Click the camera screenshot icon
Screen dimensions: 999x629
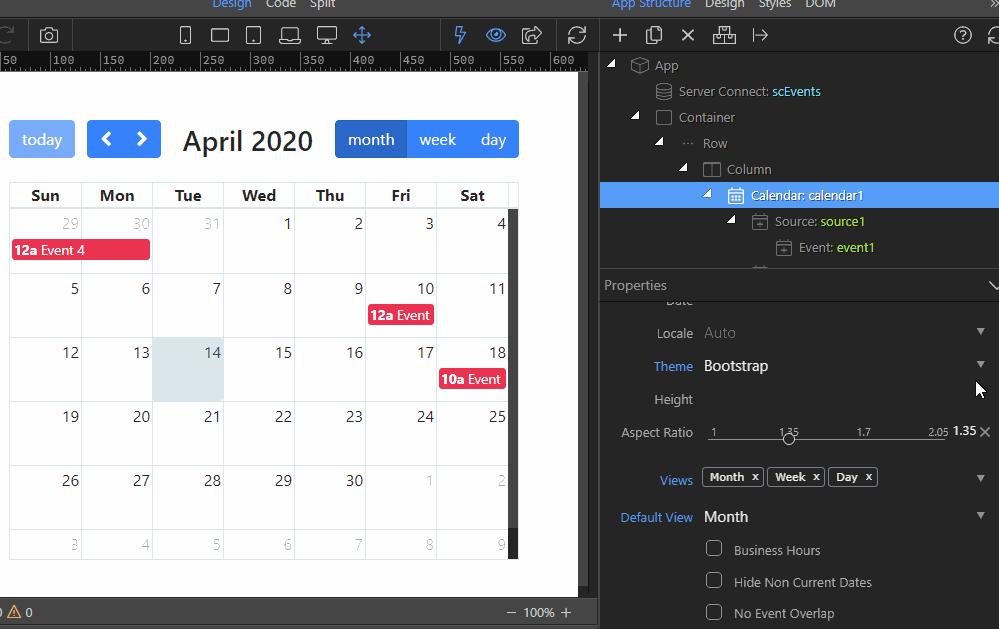pos(49,36)
